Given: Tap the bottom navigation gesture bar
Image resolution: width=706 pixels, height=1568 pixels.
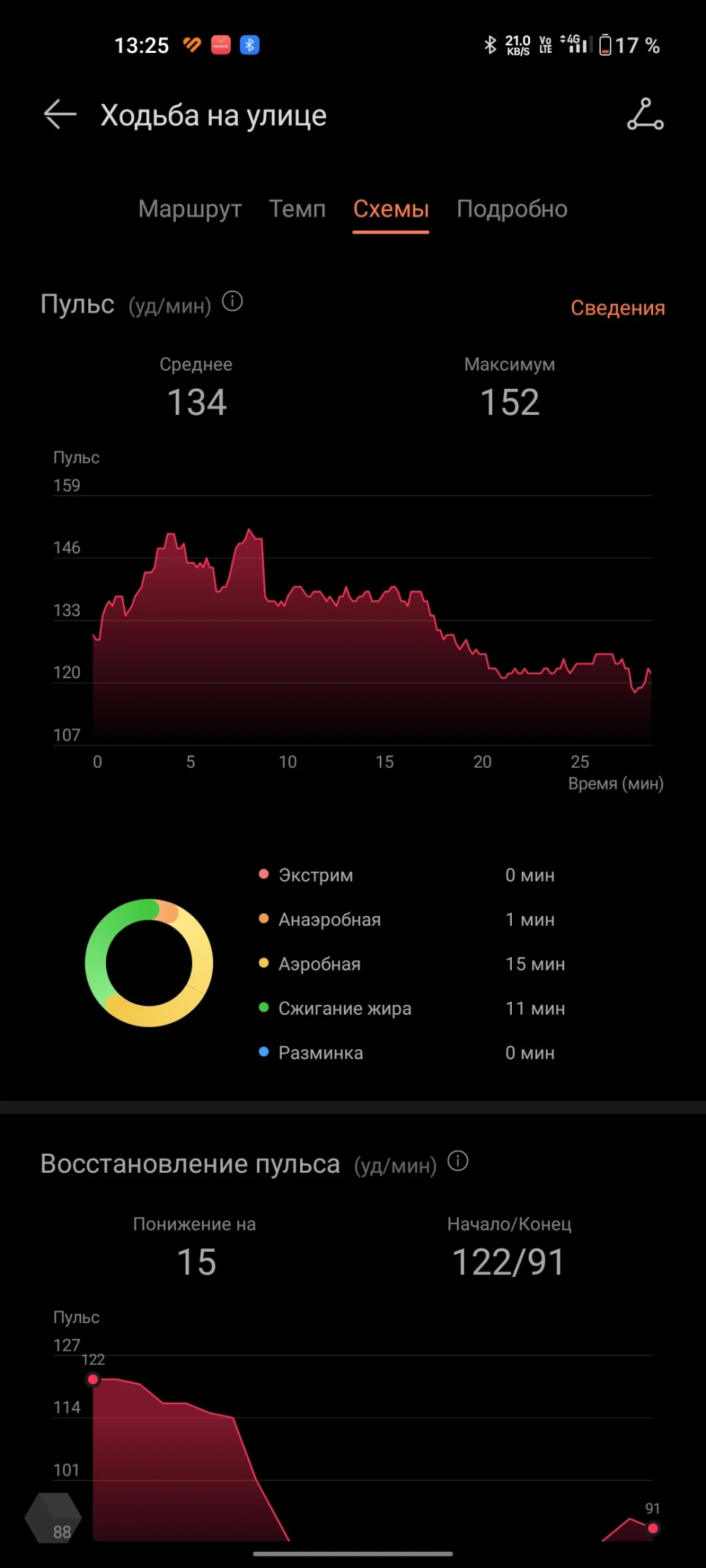Looking at the screenshot, I should (x=353, y=1553).
